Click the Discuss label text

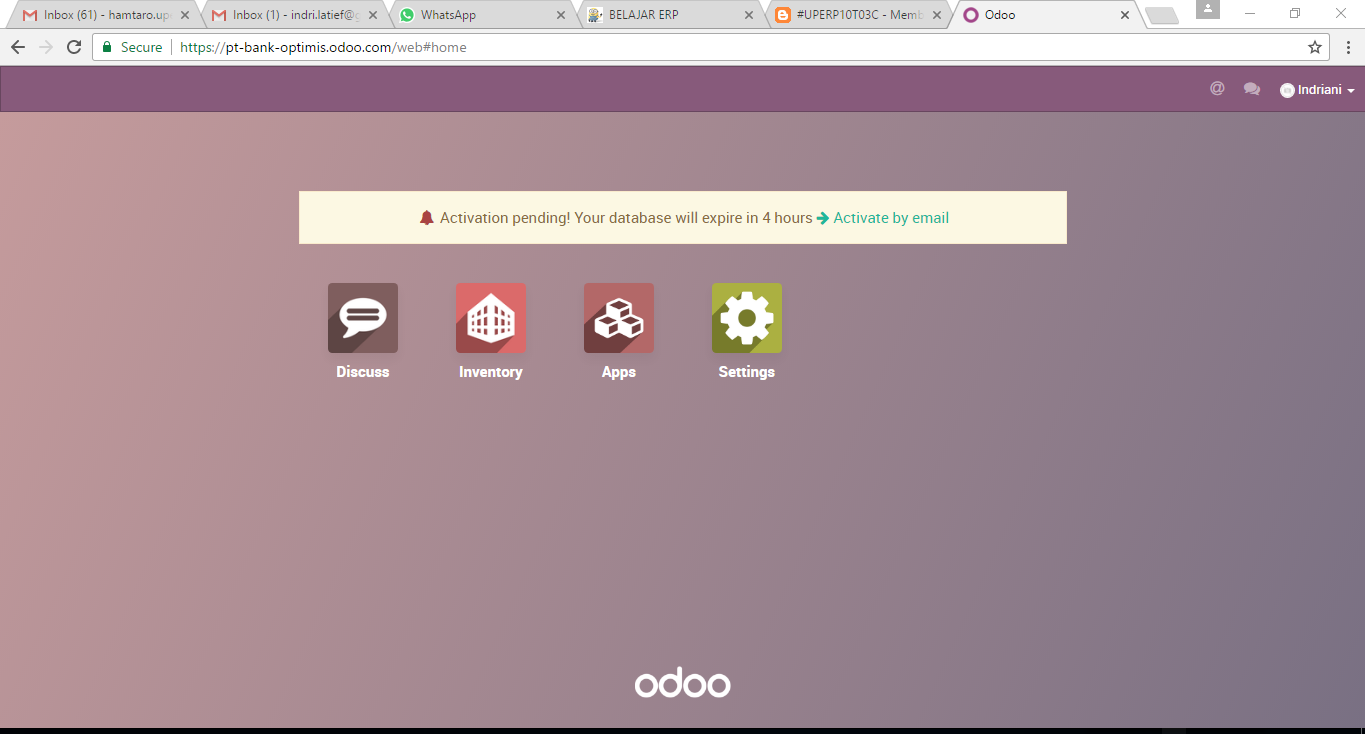(x=363, y=372)
